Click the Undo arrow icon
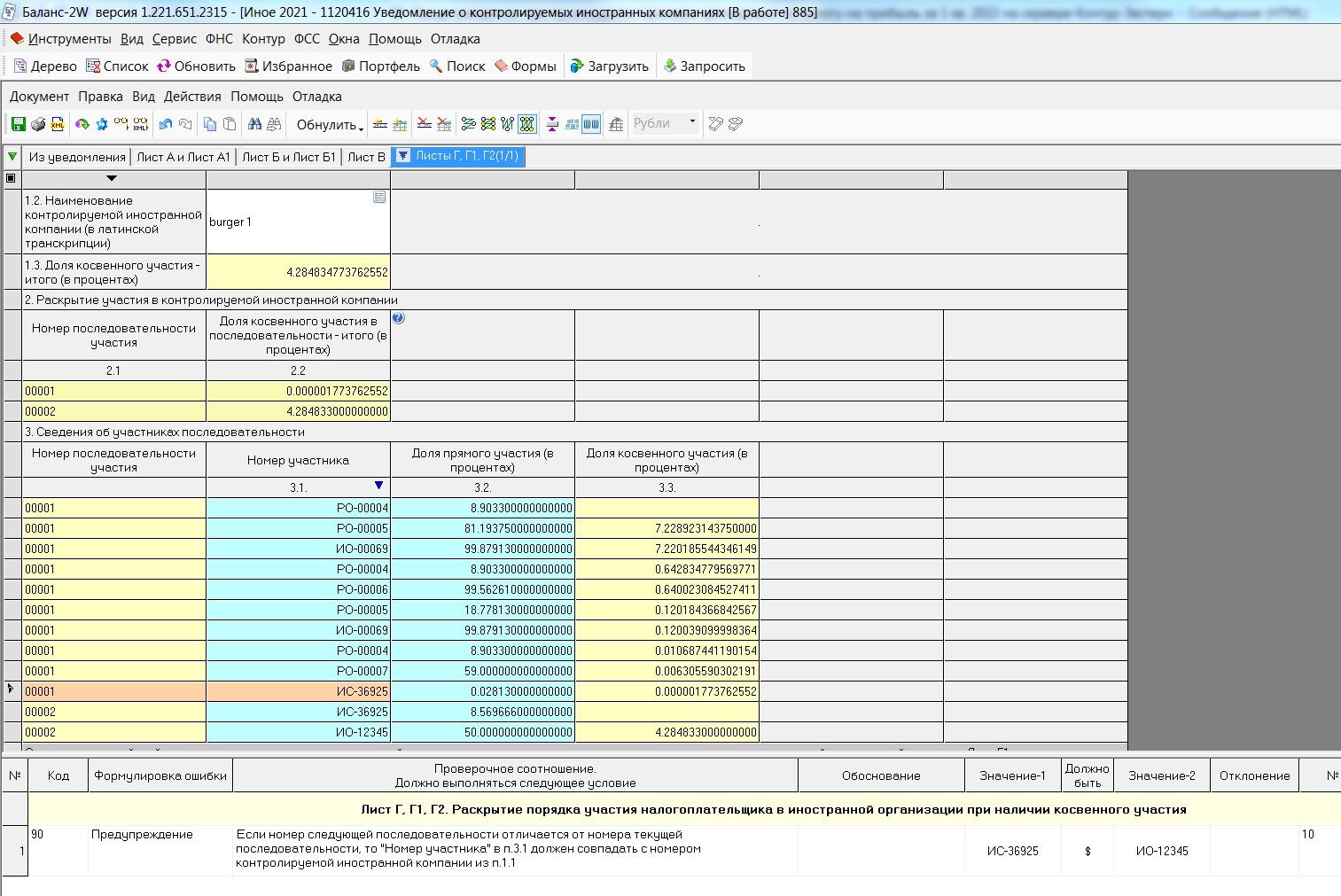Image resolution: width=1341 pixels, height=896 pixels. click(x=166, y=124)
